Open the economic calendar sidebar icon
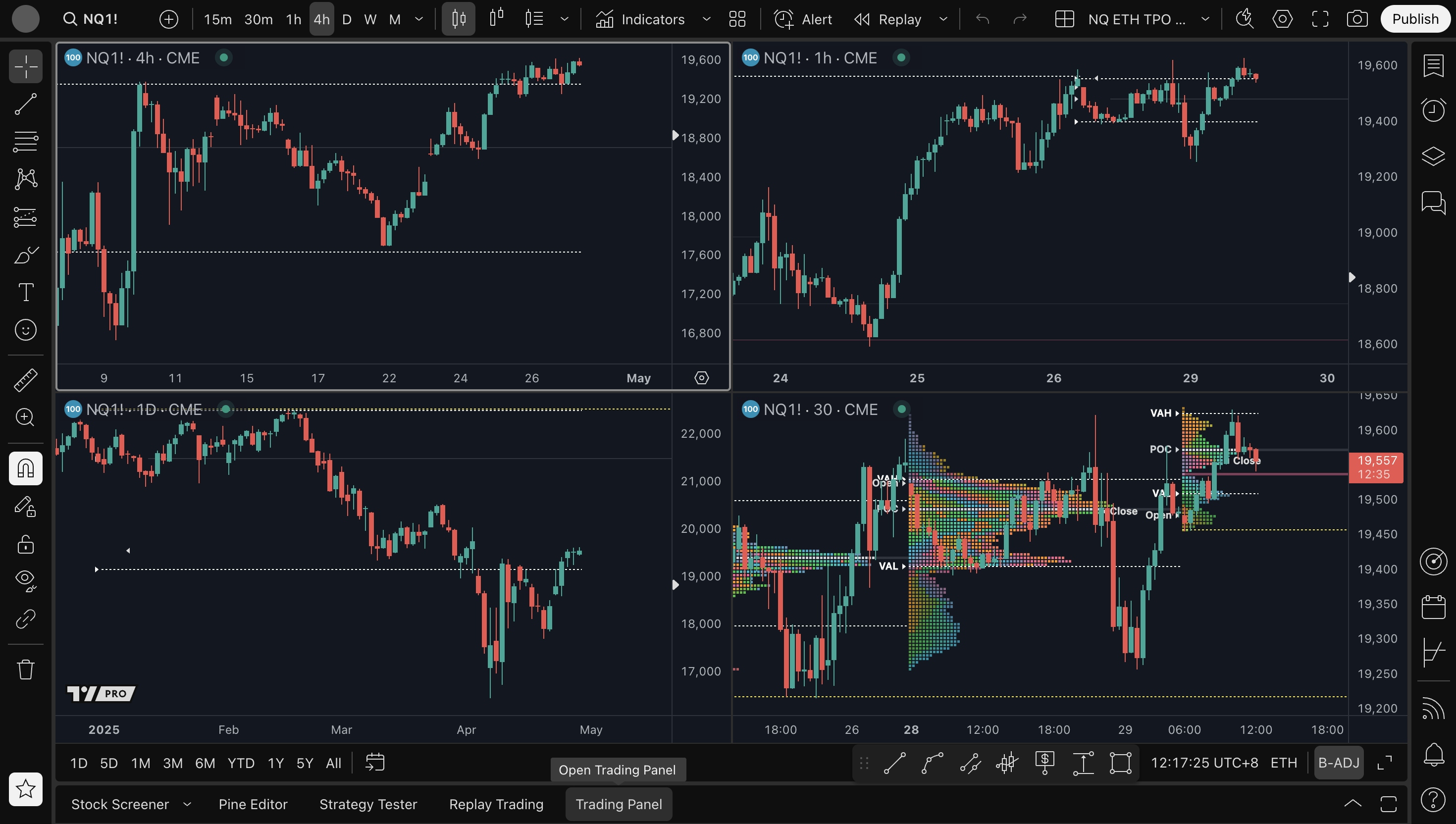Image resolution: width=1456 pixels, height=824 pixels. click(x=1433, y=607)
